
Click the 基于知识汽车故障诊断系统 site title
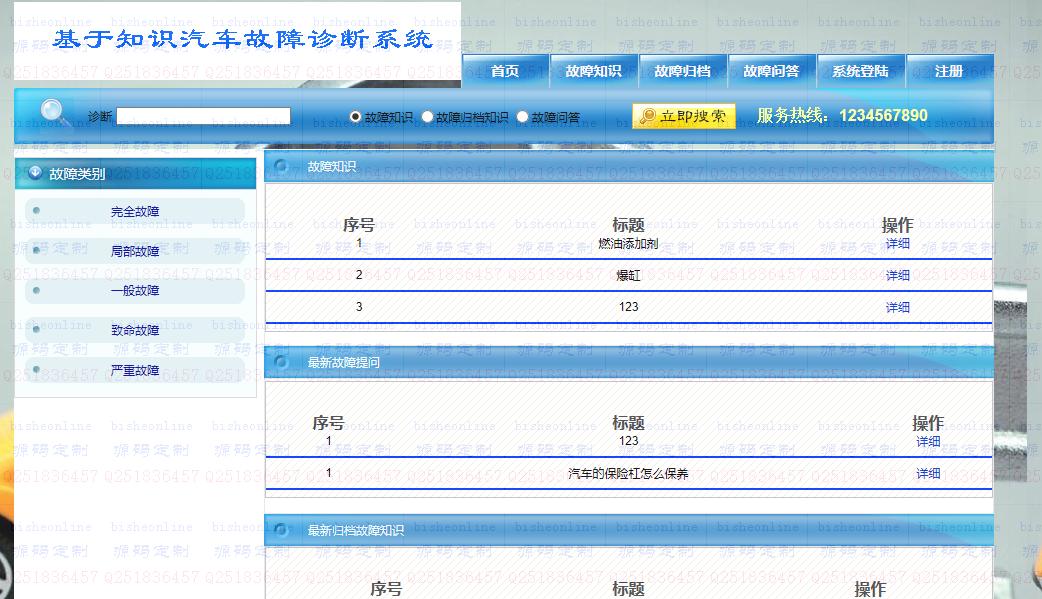coord(243,39)
